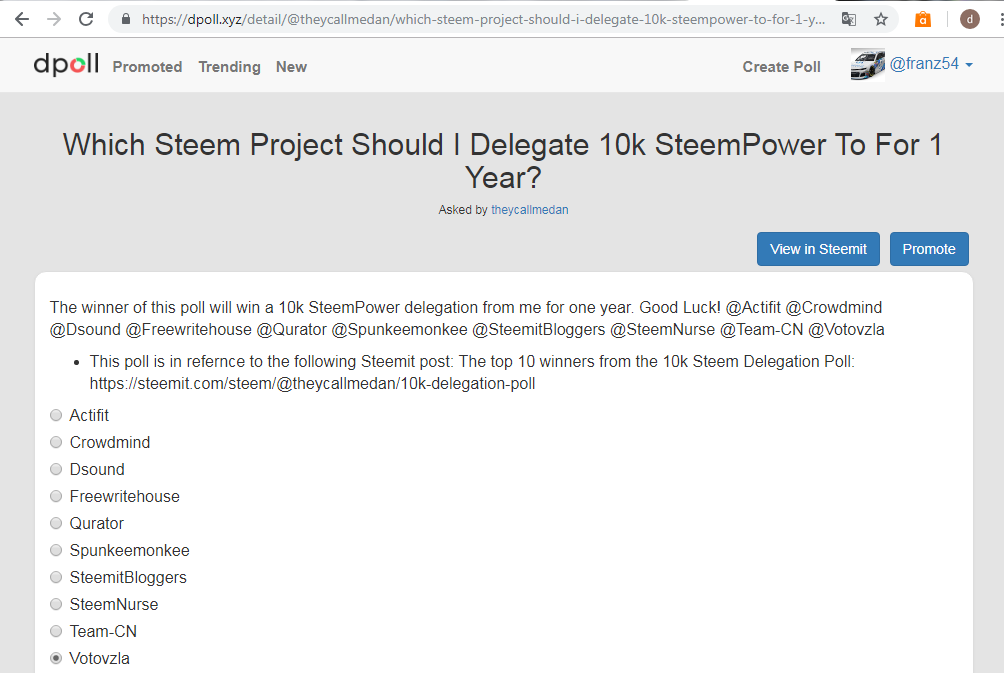Click the steemit.com 10k-delegation-poll URL text
The image size is (1004, 673).
[x=312, y=384]
